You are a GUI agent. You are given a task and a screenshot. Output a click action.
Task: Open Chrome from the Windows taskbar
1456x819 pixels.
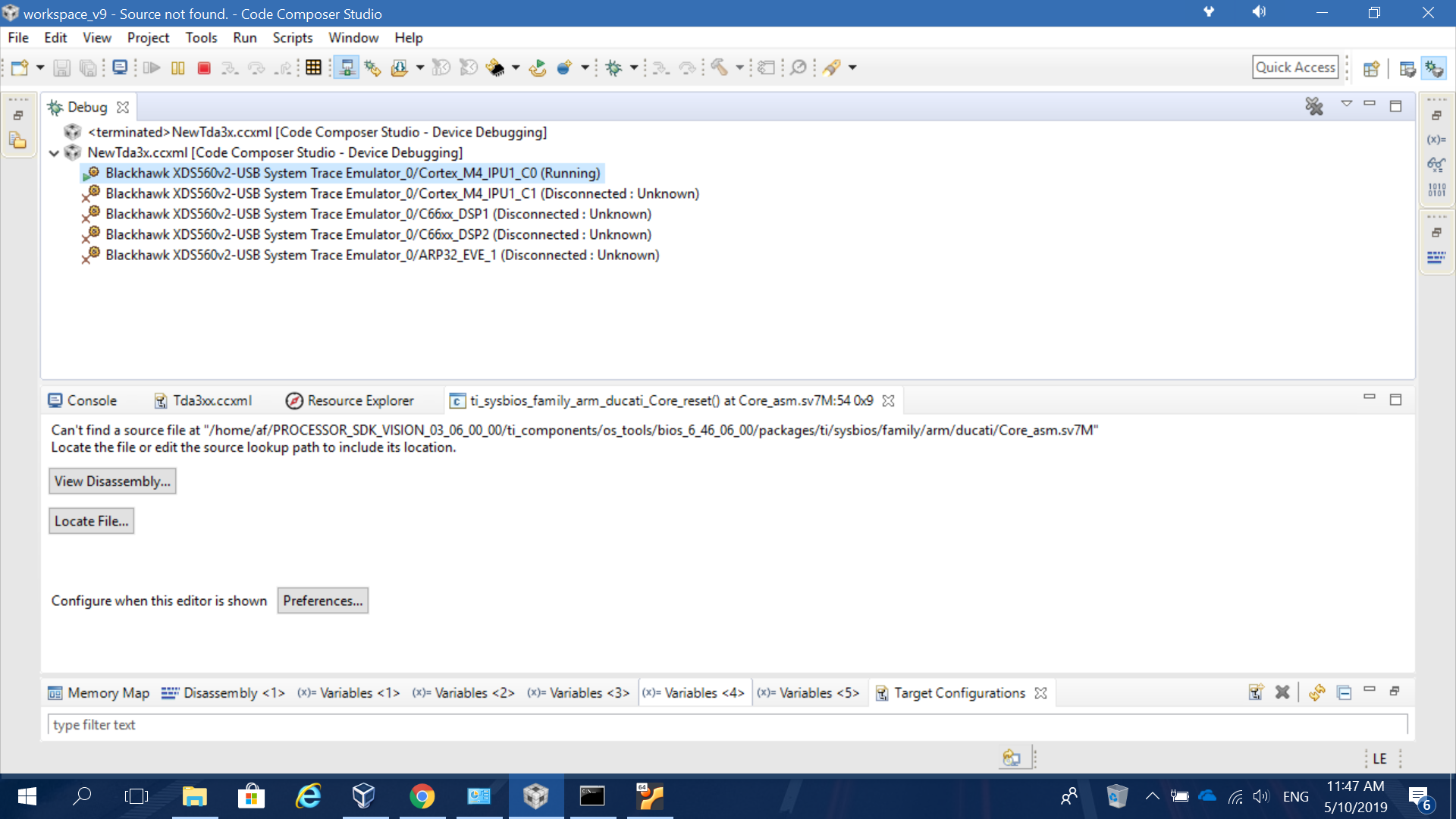(422, 796)
